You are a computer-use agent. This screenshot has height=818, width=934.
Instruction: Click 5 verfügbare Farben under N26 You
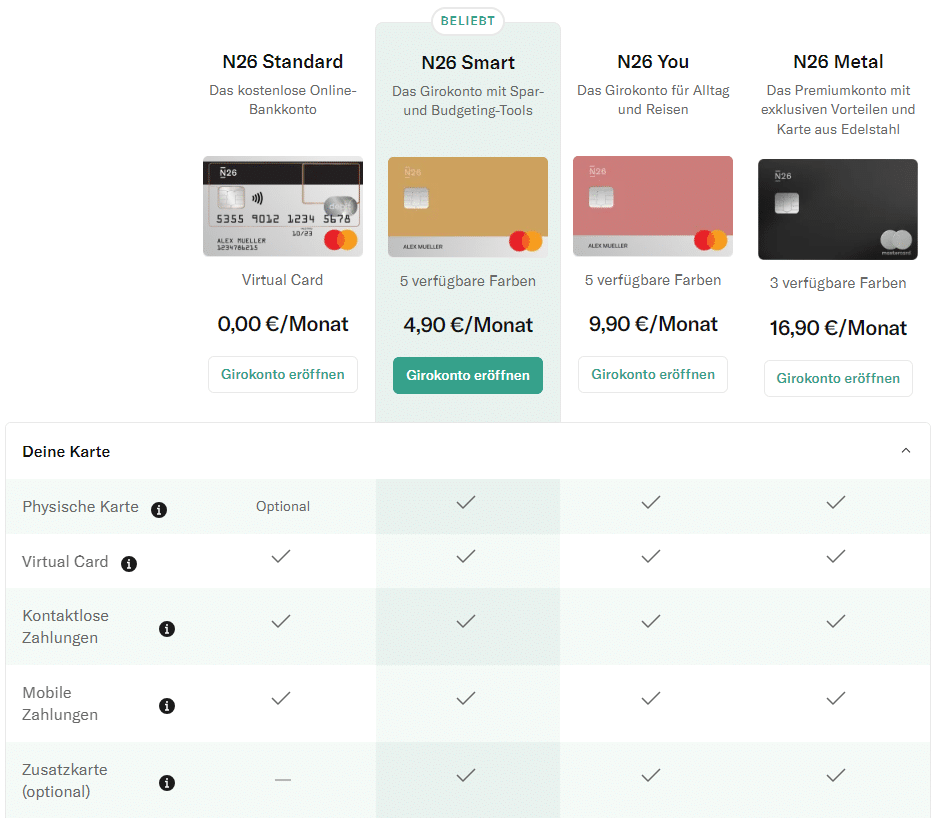(x=653, y=280)
